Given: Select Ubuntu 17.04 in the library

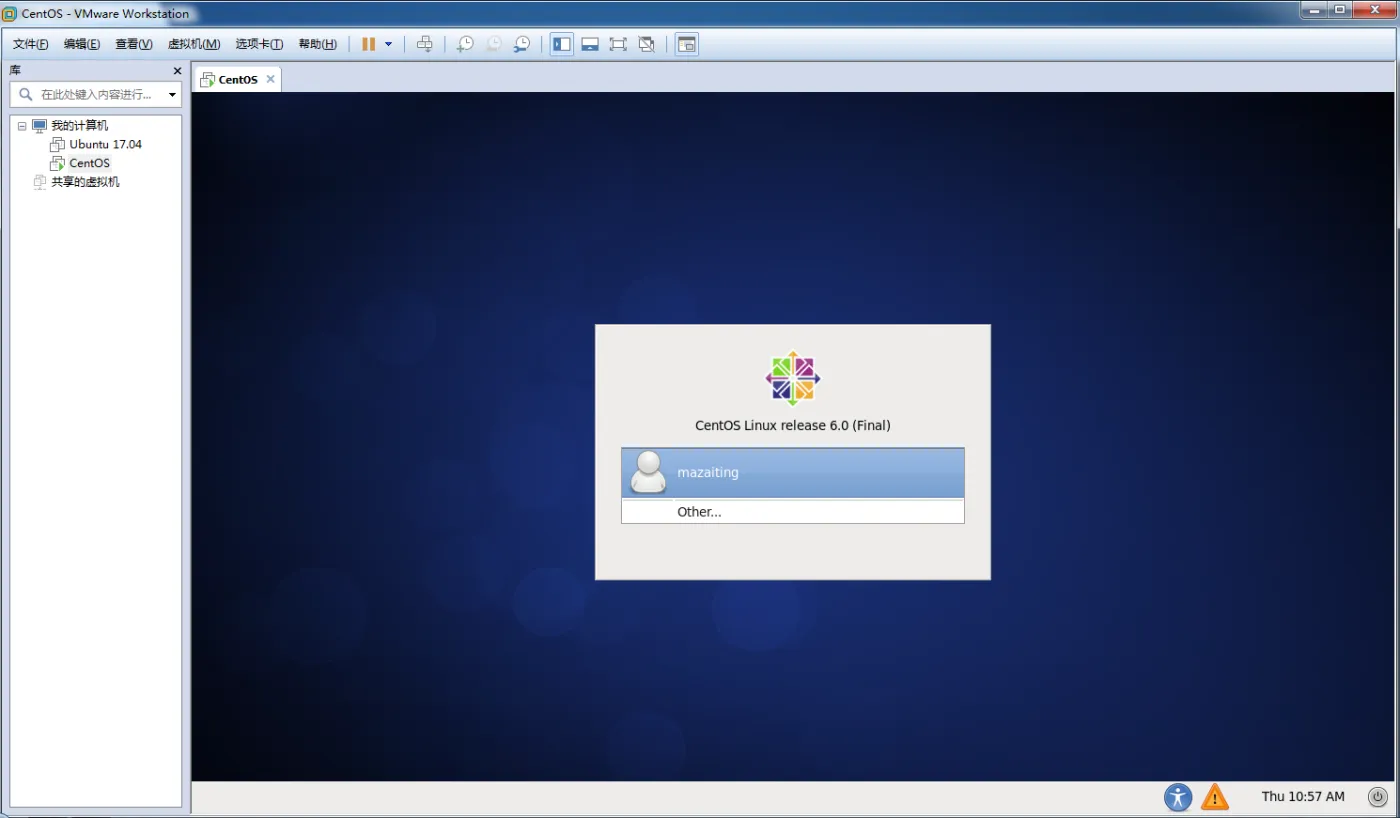Looking at the screenshot, I should tap(105, 144).
